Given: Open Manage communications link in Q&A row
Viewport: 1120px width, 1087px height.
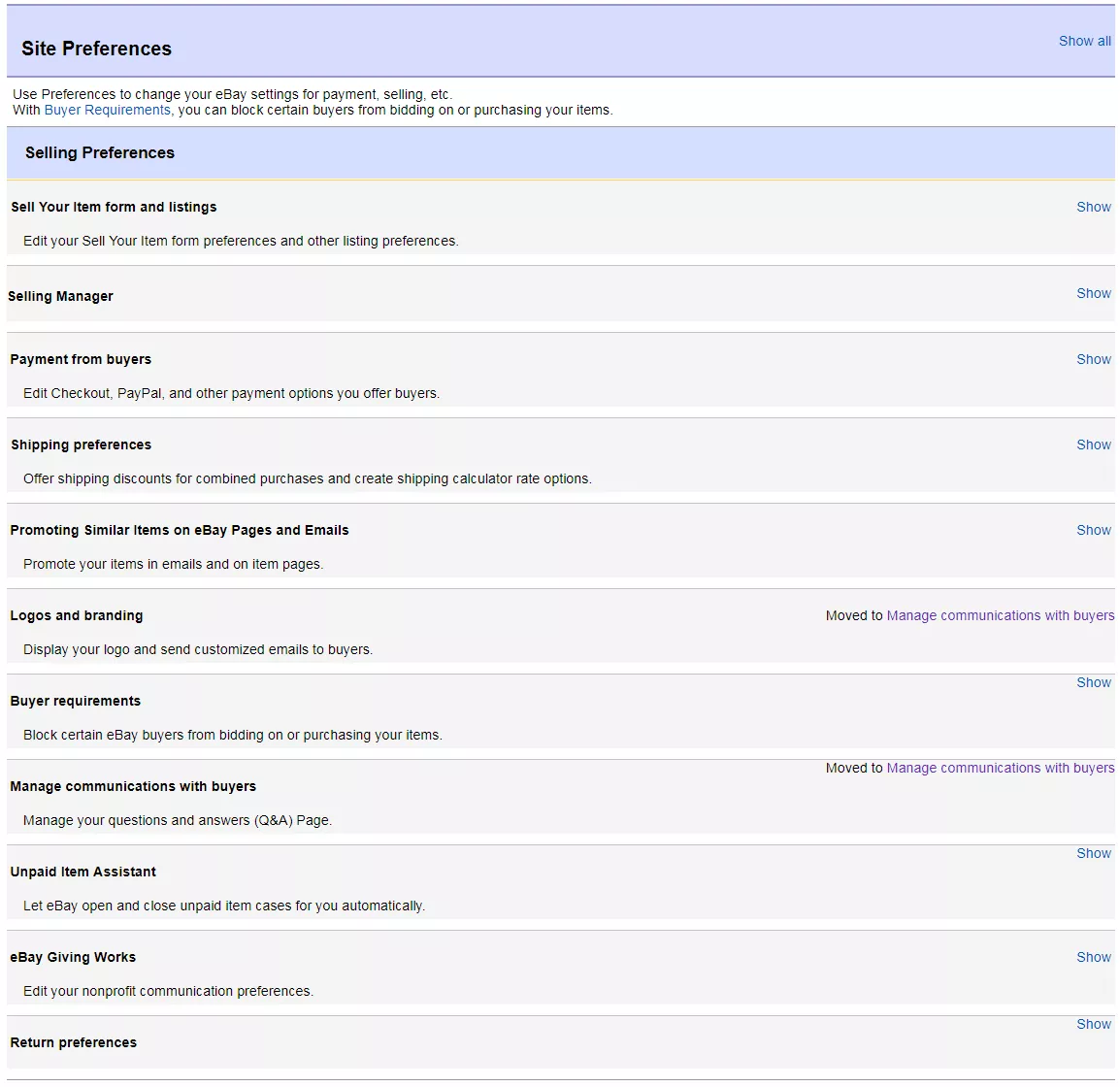Looking at the screenshot, I should click(1001, 767).
